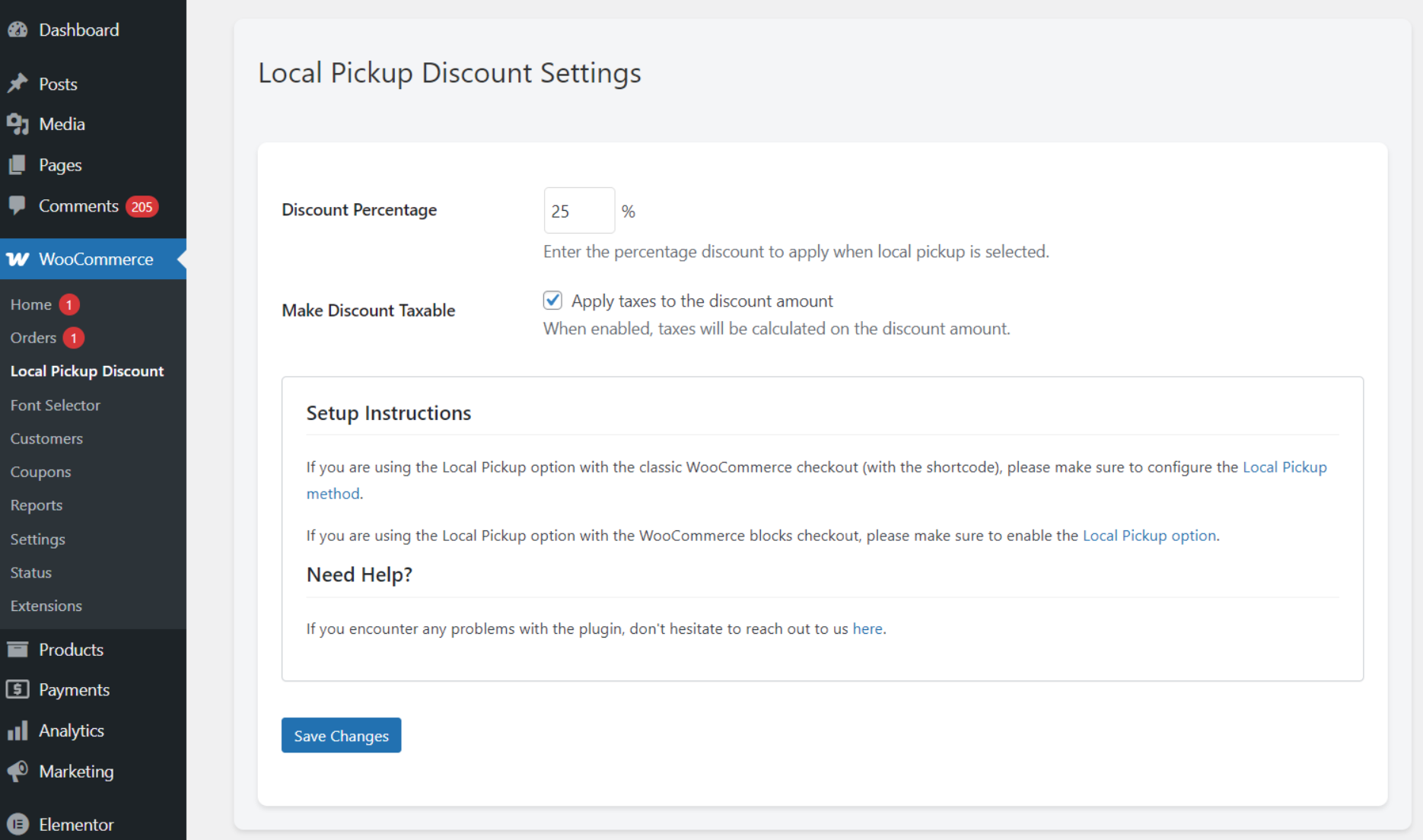Click the Pages icon in sidebar
This screenshot has width=1423, height=840.
click(x=19, y=164)
